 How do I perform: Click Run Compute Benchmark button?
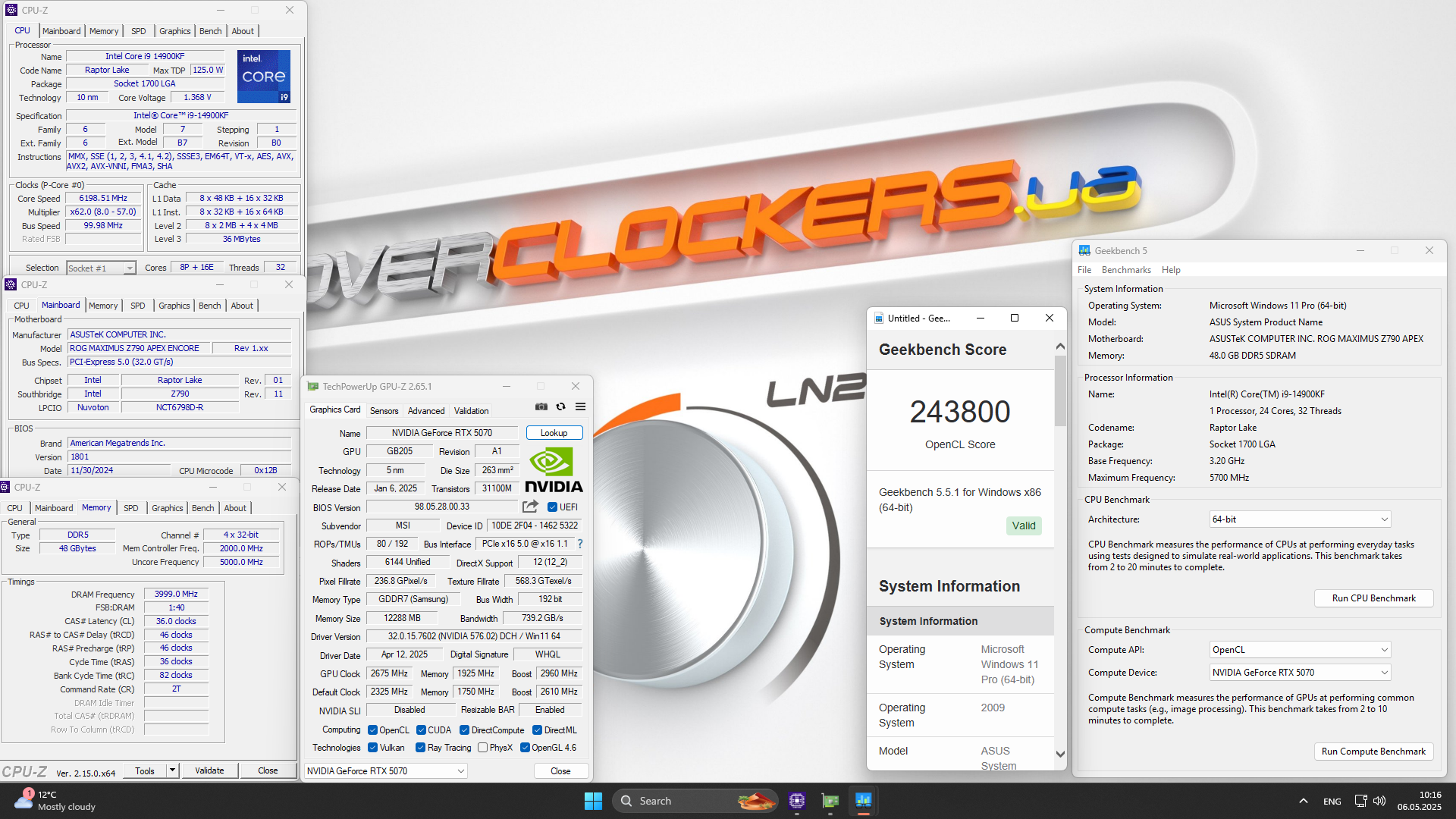coord(1373,752)
